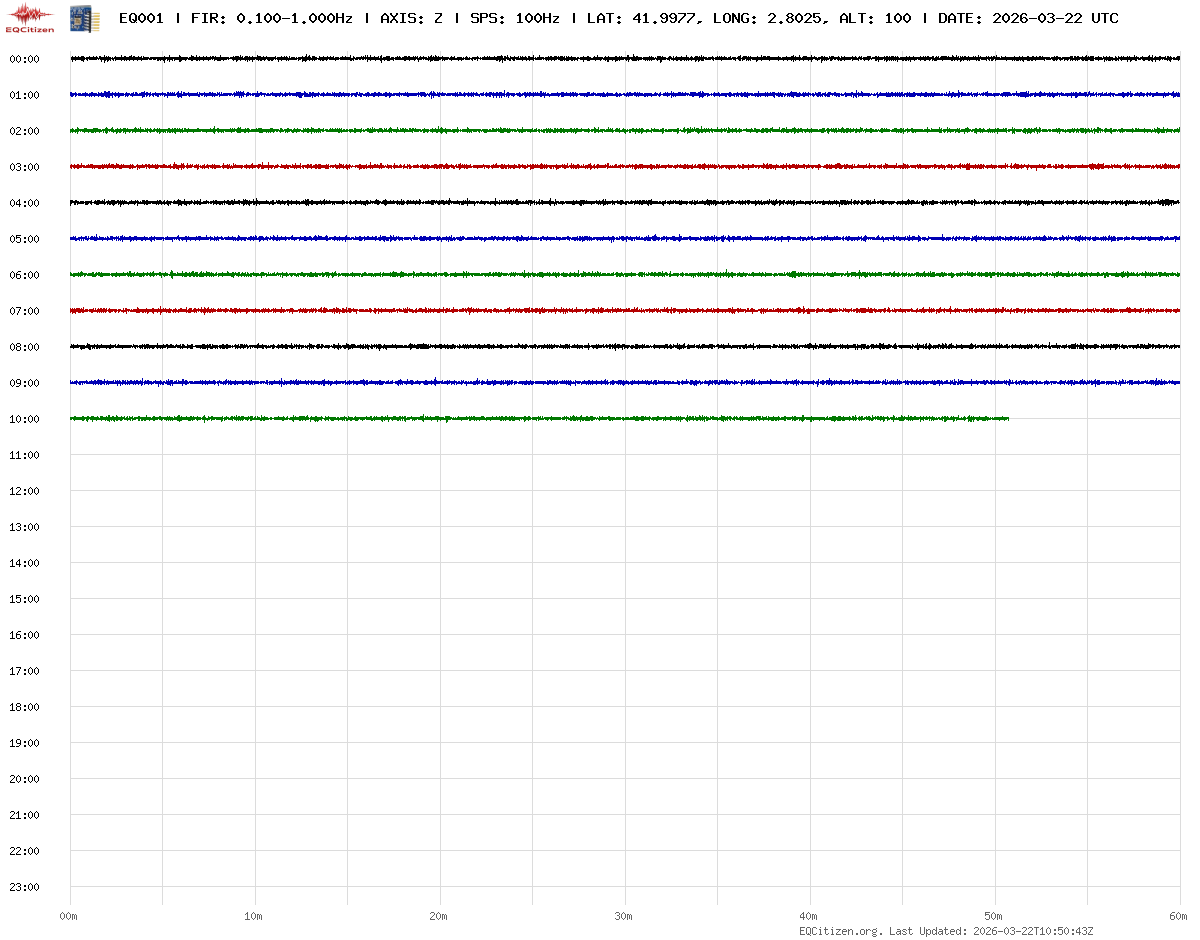Select the 05:00 hour row label

click(24, 239)
